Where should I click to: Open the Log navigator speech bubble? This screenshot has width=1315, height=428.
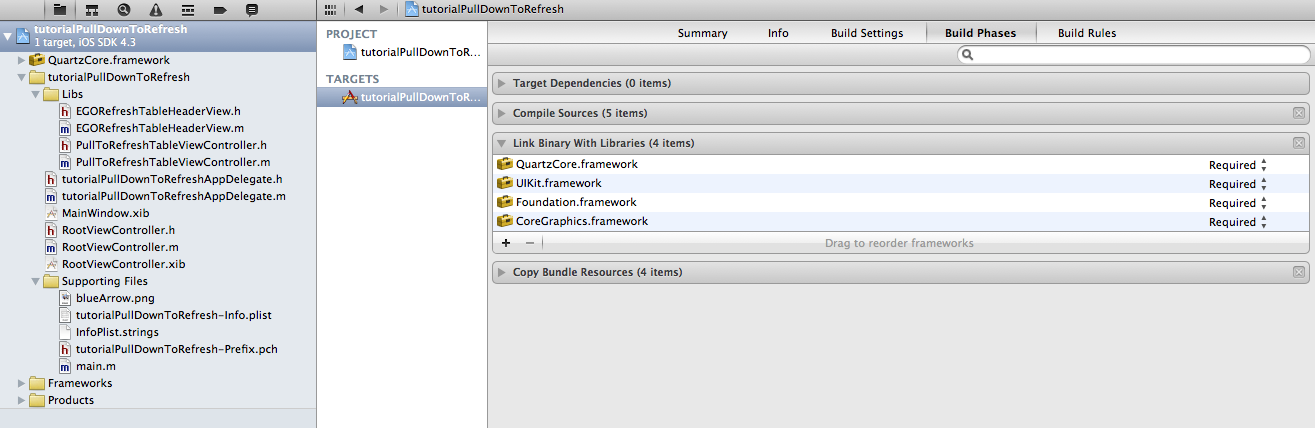point(252,9)
